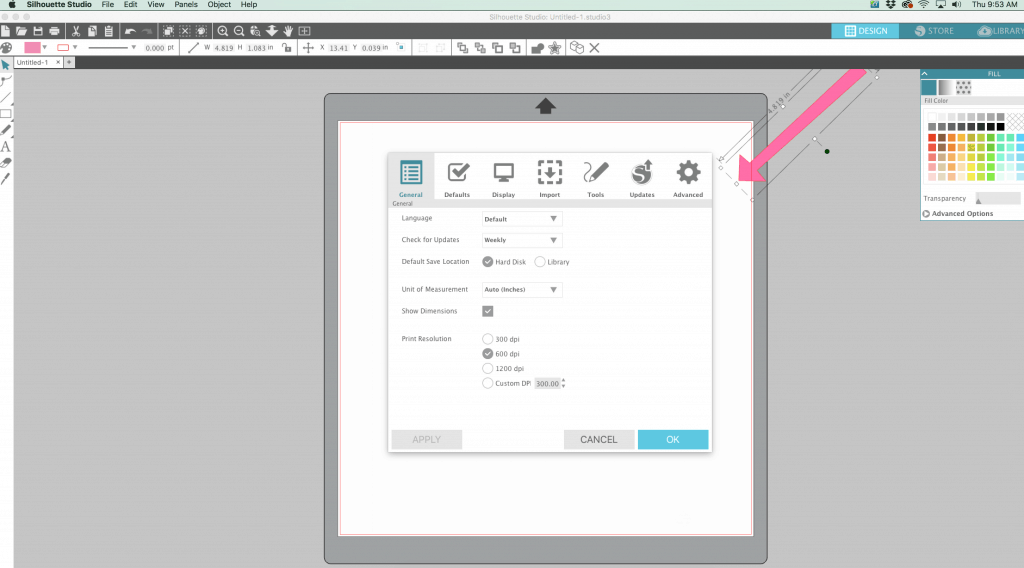This screenshot has height=568, width=1024.
Task: Select 1200 dpi print resolution
Action: coord(488,368)
